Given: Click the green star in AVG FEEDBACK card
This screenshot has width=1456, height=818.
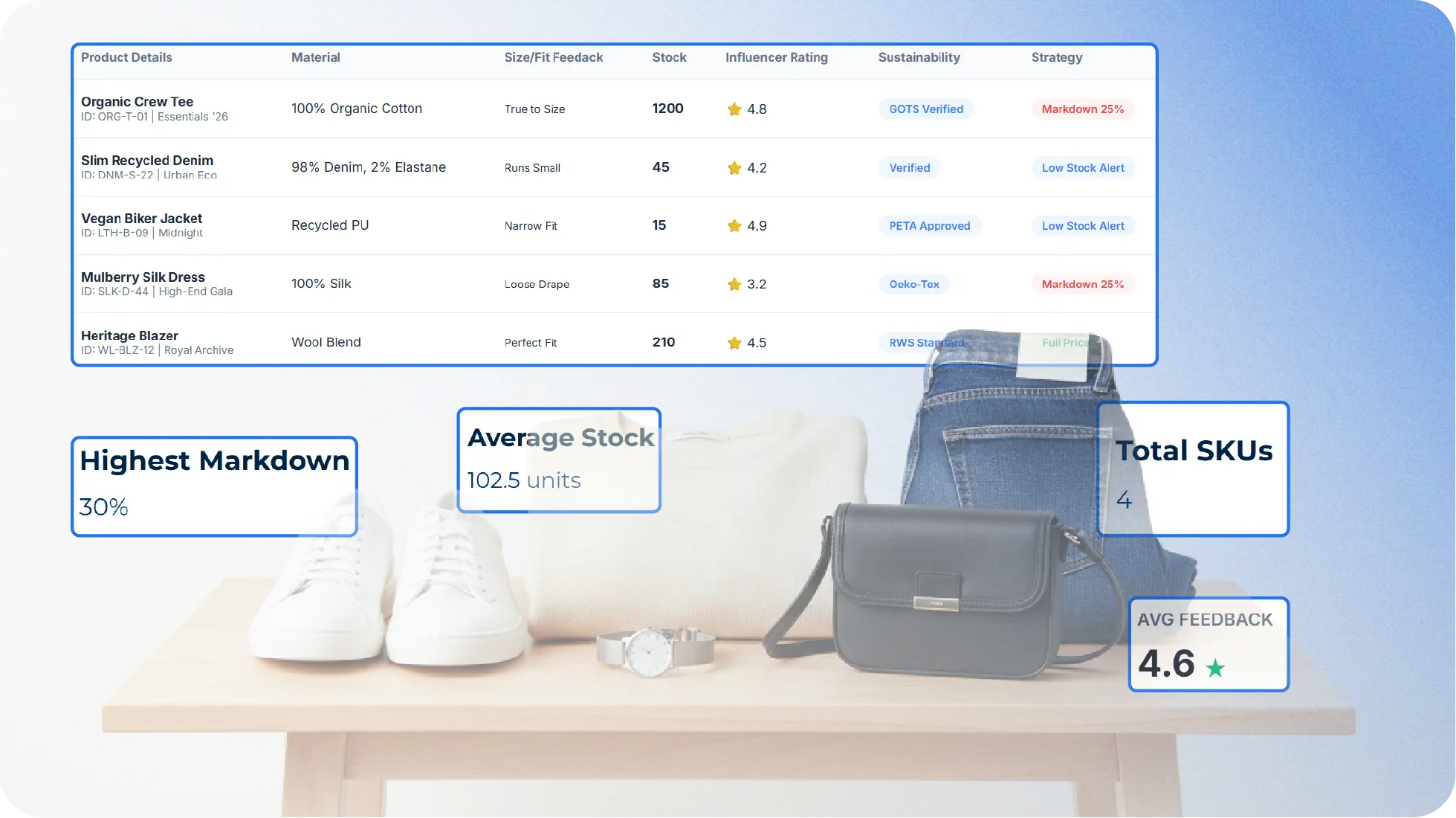Looking at the screenshot, I should point(1215,668).
